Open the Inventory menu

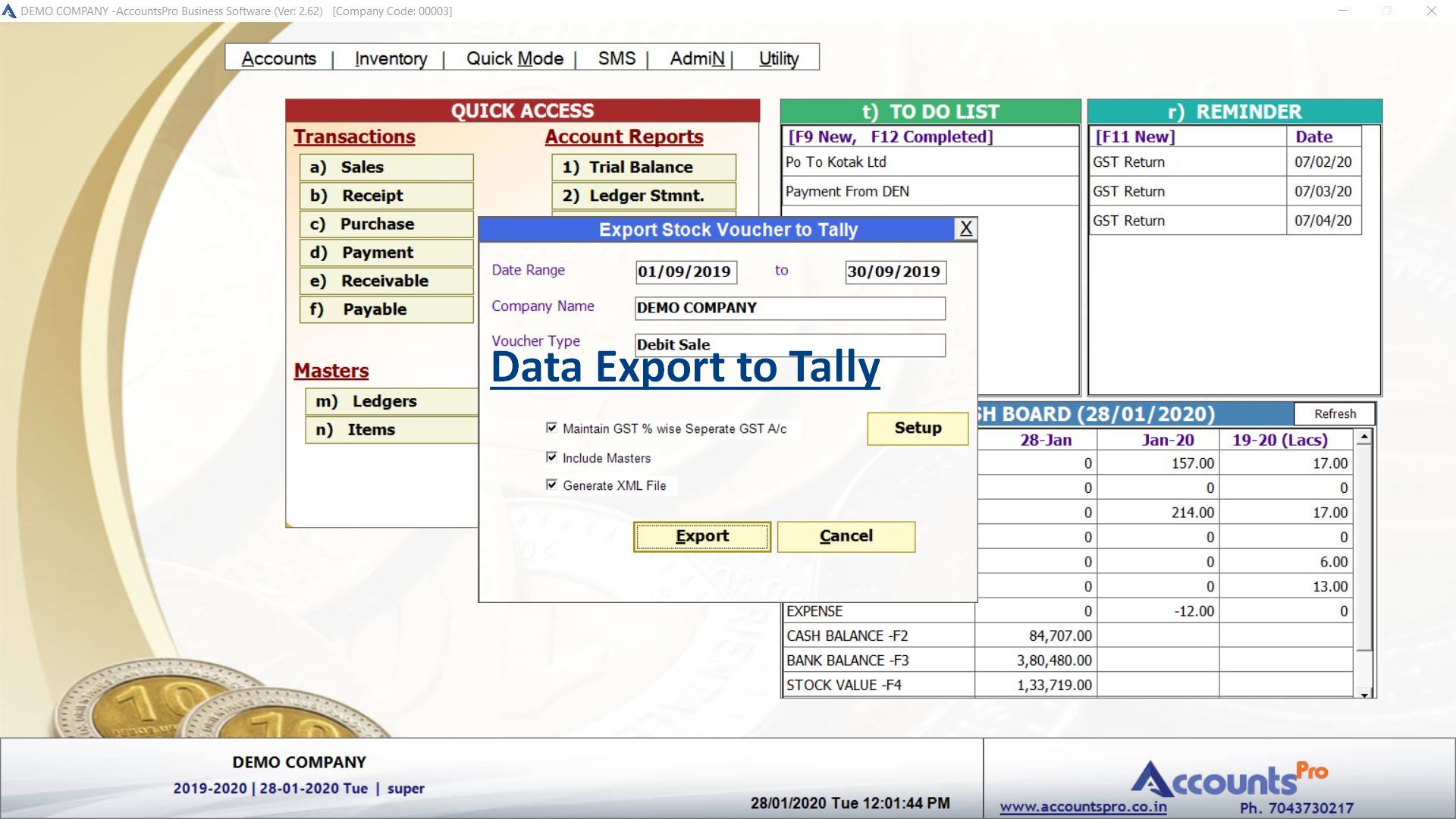tap(391, 58)
